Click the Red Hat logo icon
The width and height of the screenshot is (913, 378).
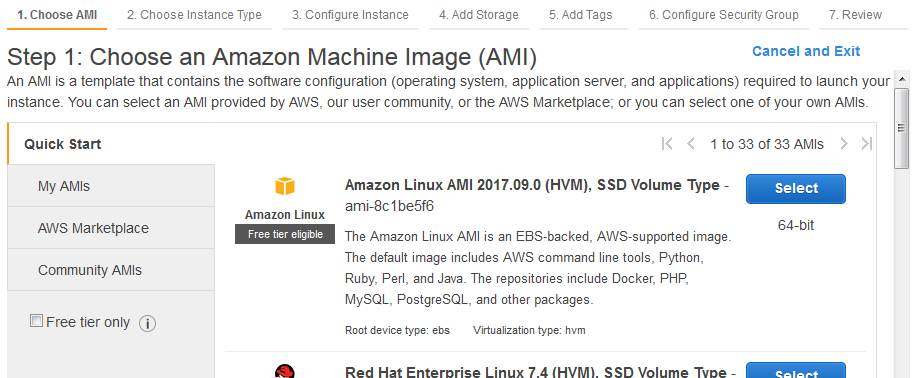coord(285,372)
